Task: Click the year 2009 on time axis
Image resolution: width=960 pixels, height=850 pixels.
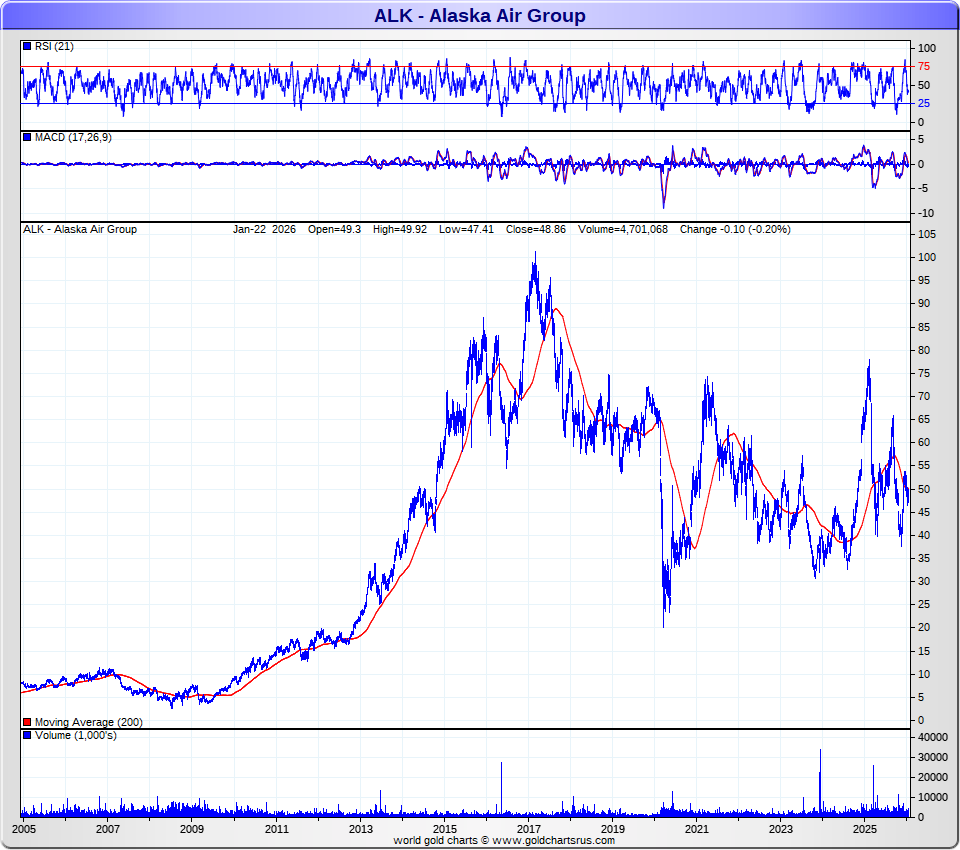Action: pyautogui.click(x=192, y=829)
